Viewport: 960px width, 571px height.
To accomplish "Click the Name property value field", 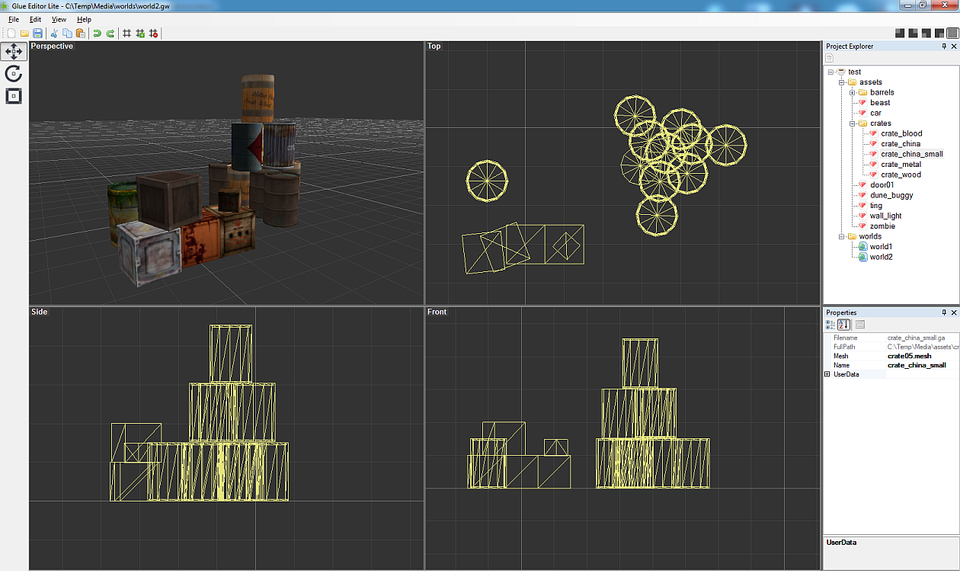I will click(920, 365).
